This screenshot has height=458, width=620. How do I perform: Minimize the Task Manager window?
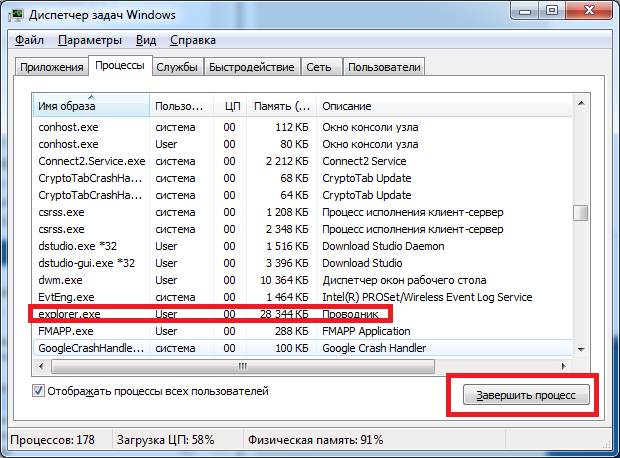click(x=525, y=11)
